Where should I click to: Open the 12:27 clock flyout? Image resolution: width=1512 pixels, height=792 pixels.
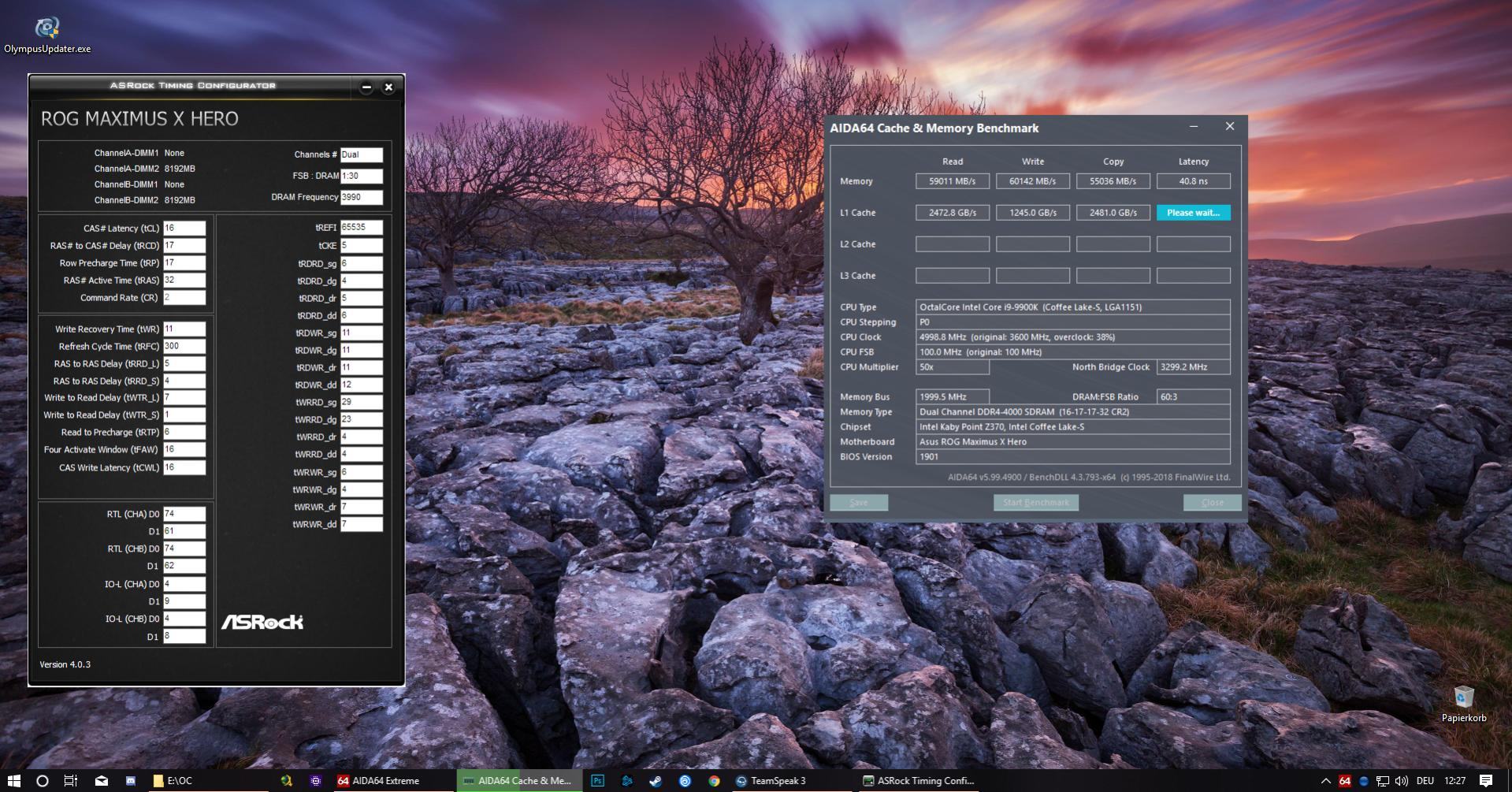point(1454,781)
